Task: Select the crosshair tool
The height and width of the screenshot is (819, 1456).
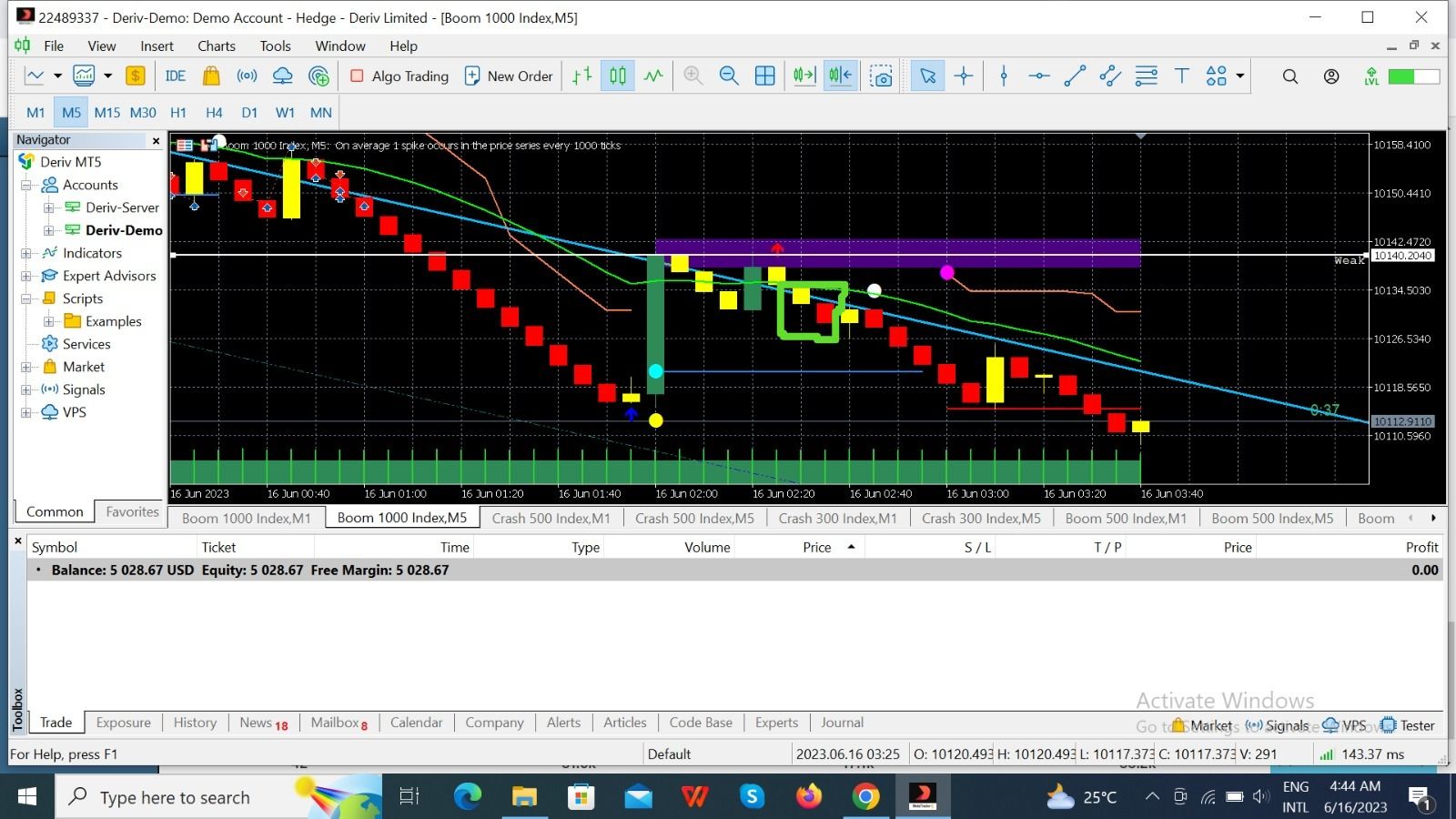Action: point(964,76)
